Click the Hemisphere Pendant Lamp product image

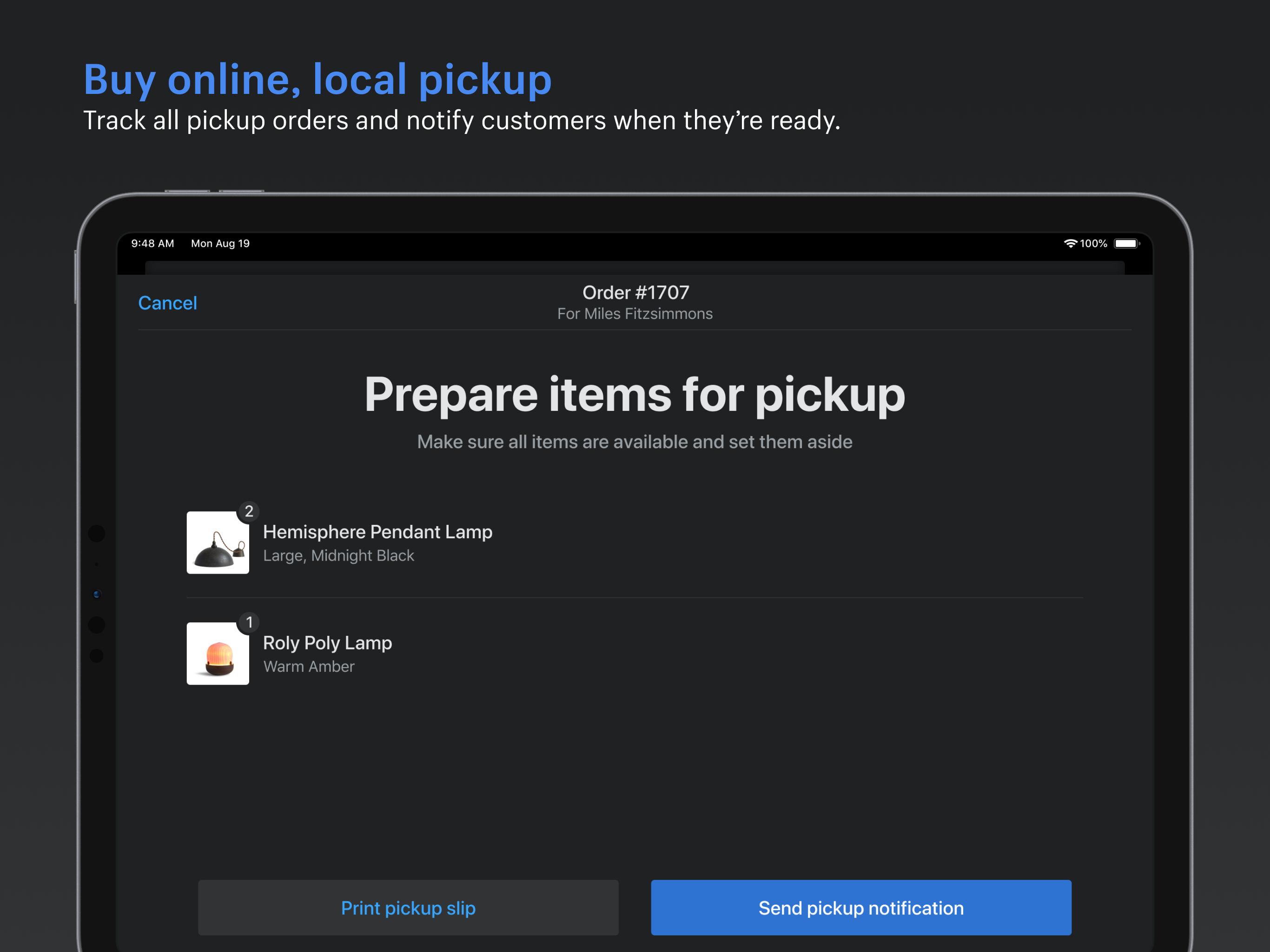point(218,542)
